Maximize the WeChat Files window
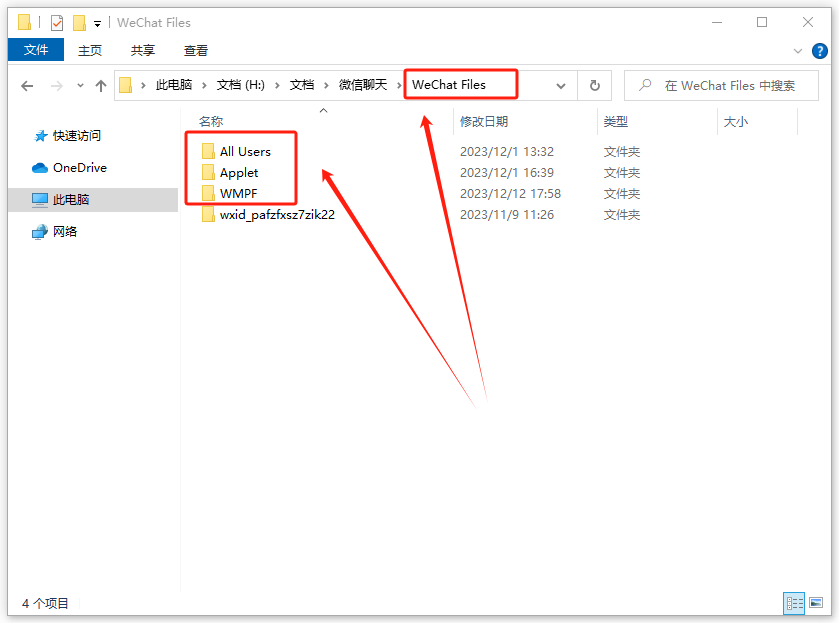The height and width of the screenshot is (623, 839). click(x=762, y=22)
